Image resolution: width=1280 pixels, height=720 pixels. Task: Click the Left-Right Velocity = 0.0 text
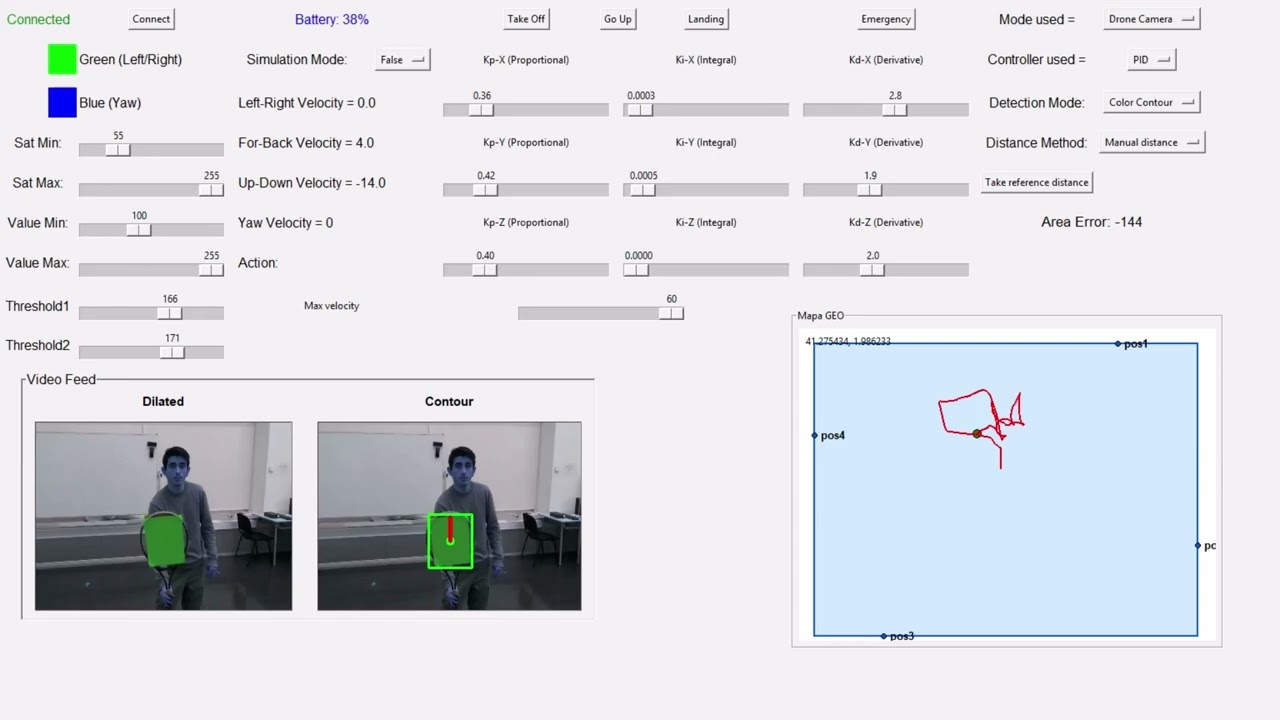click(307, 103)
